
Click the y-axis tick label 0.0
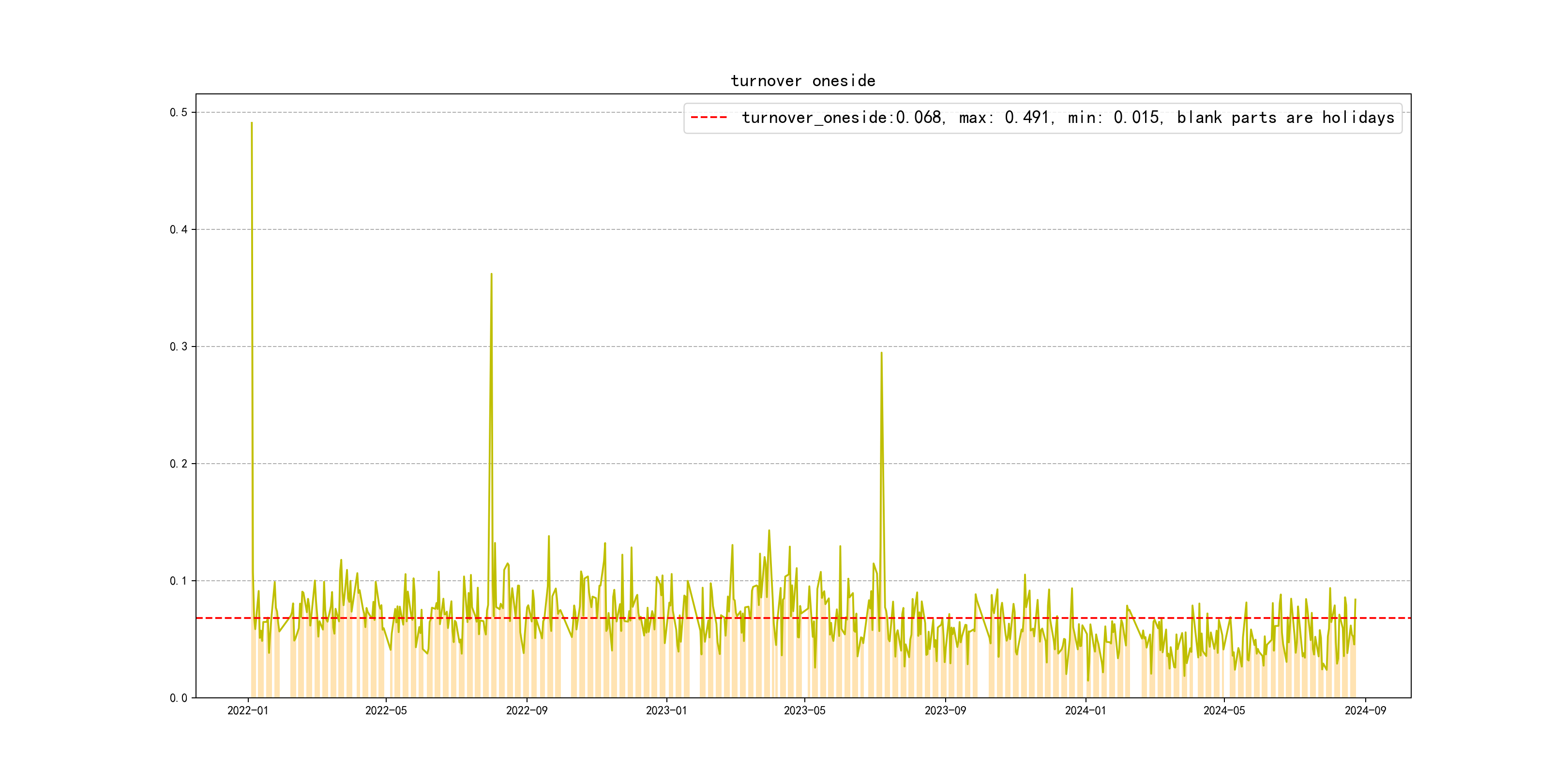pyautogui.click(x=179, y=698)
